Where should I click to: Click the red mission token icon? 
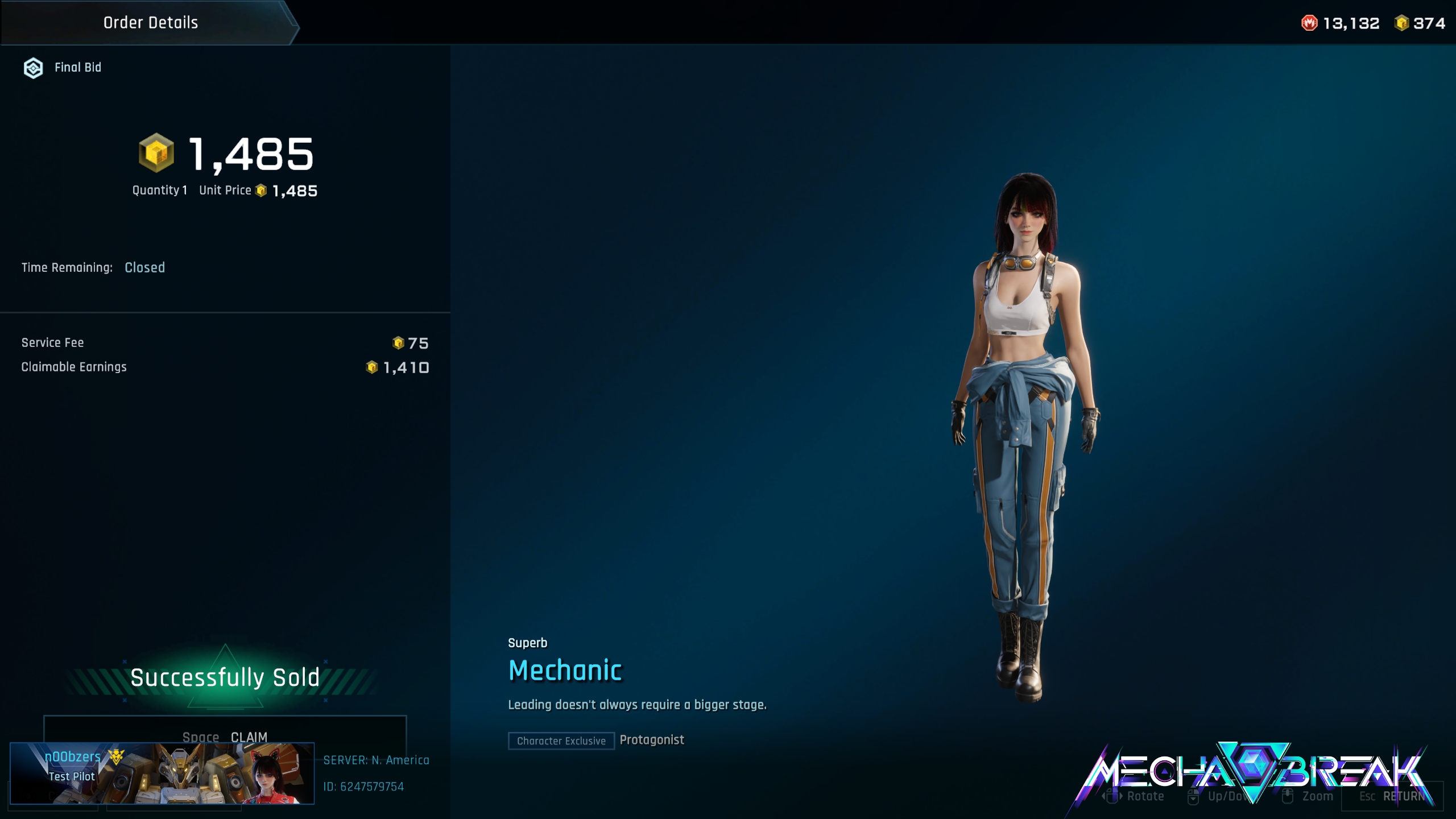pyautogui.click(x=1309, y=23)
